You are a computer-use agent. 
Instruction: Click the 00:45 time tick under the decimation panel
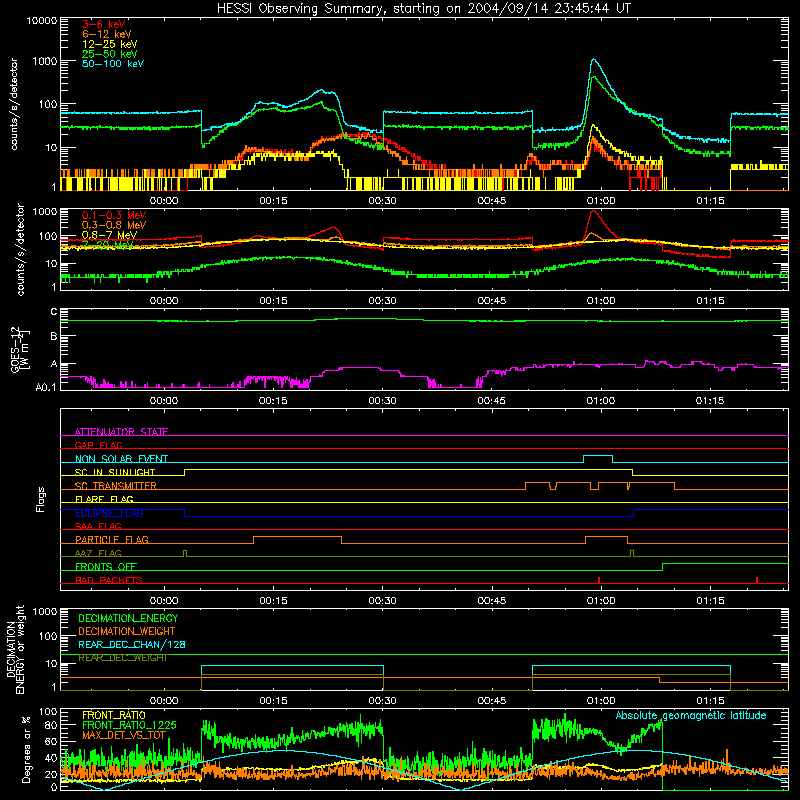point(491,701)
